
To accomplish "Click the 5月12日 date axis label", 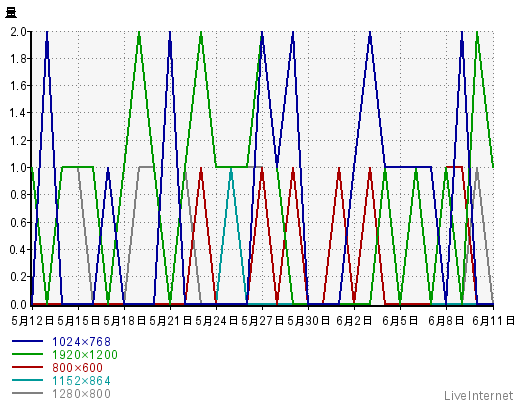I will 33,321.
